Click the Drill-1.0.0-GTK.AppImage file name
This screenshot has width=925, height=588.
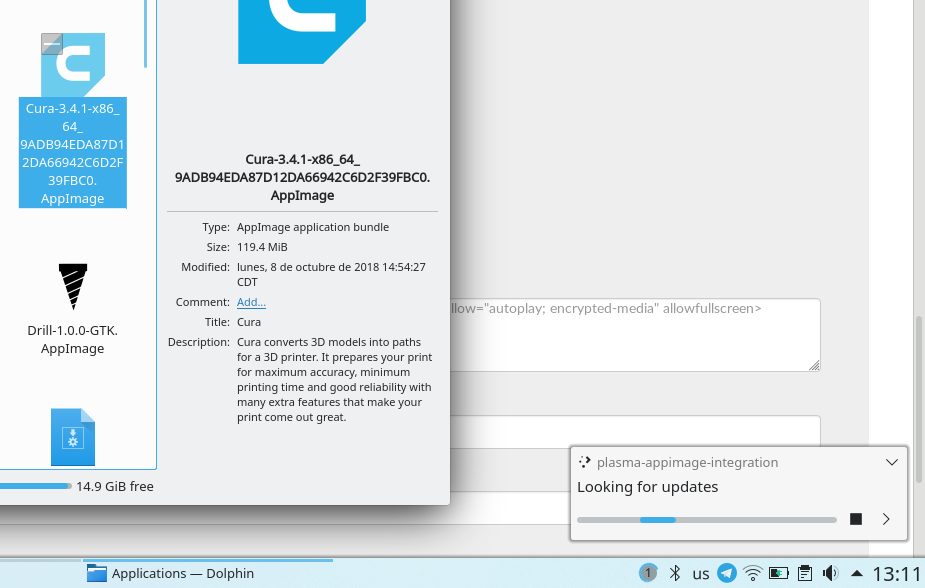pos(73,339)
